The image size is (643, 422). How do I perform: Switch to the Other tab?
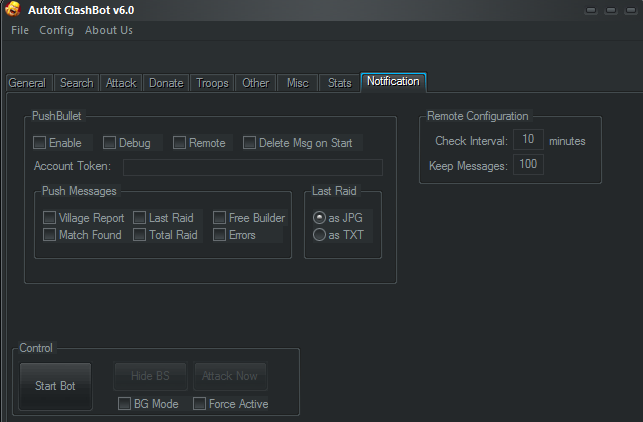pyautogui.click(x=255, y=83)
